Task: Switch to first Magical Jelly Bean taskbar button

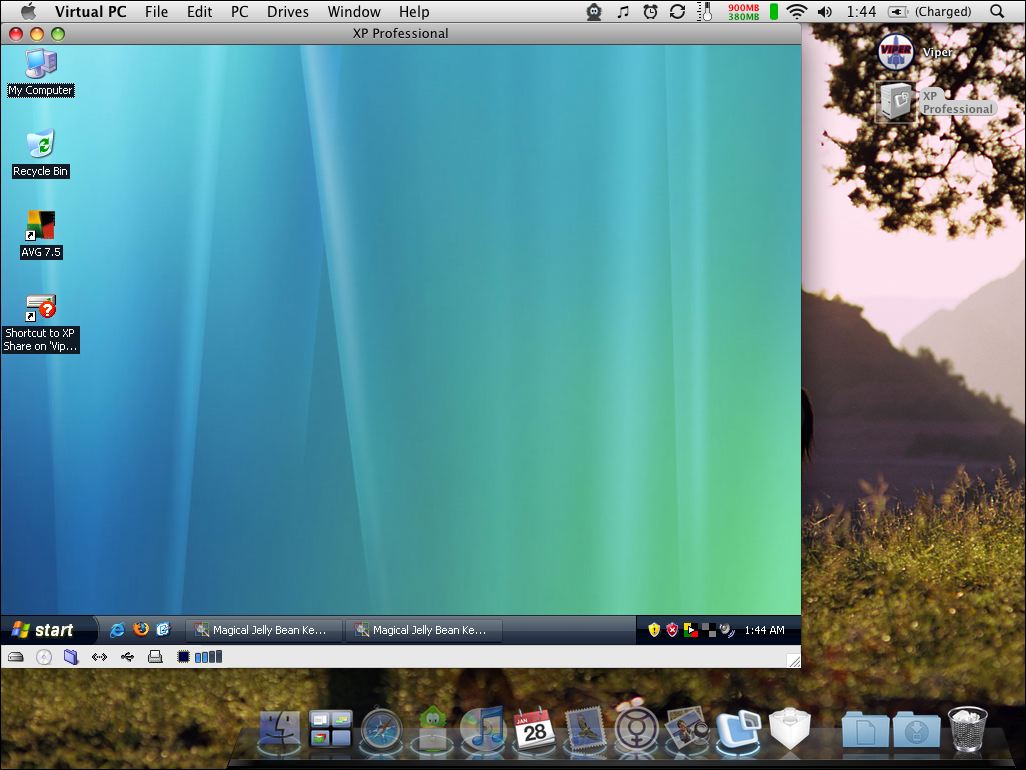Action: pyautogui.click(x=264, y=630)
